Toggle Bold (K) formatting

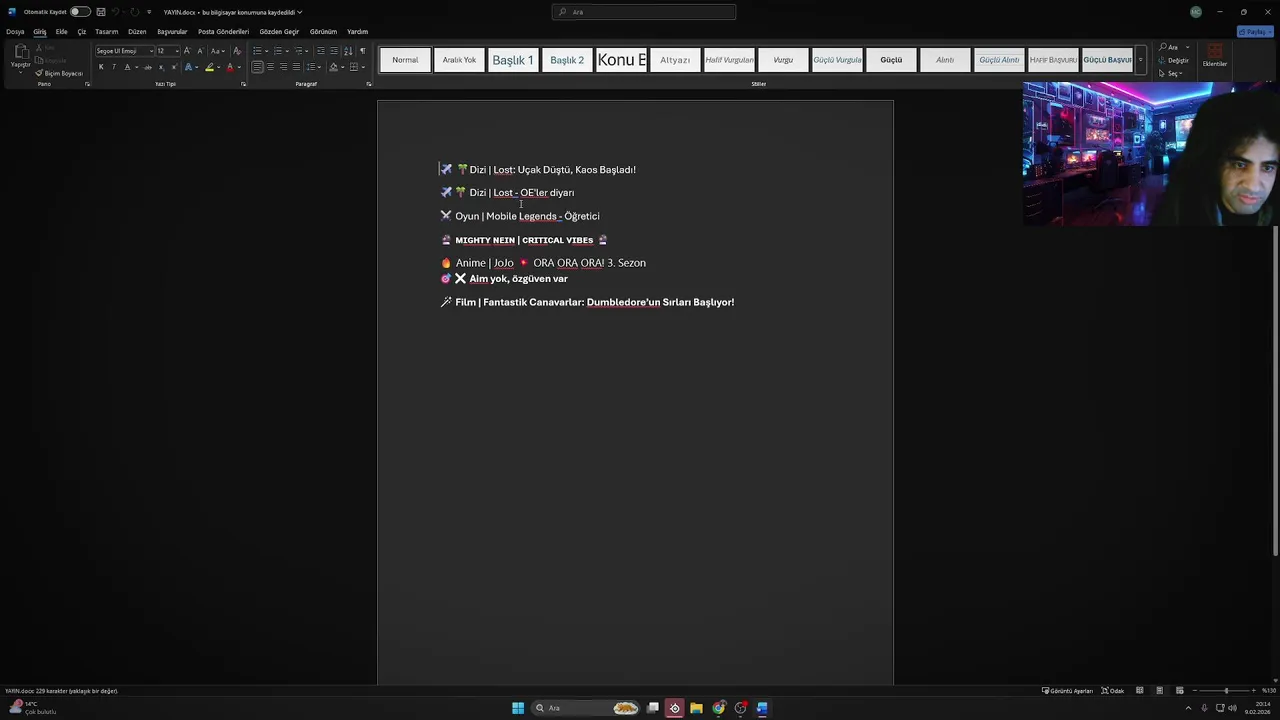[101, 67]
